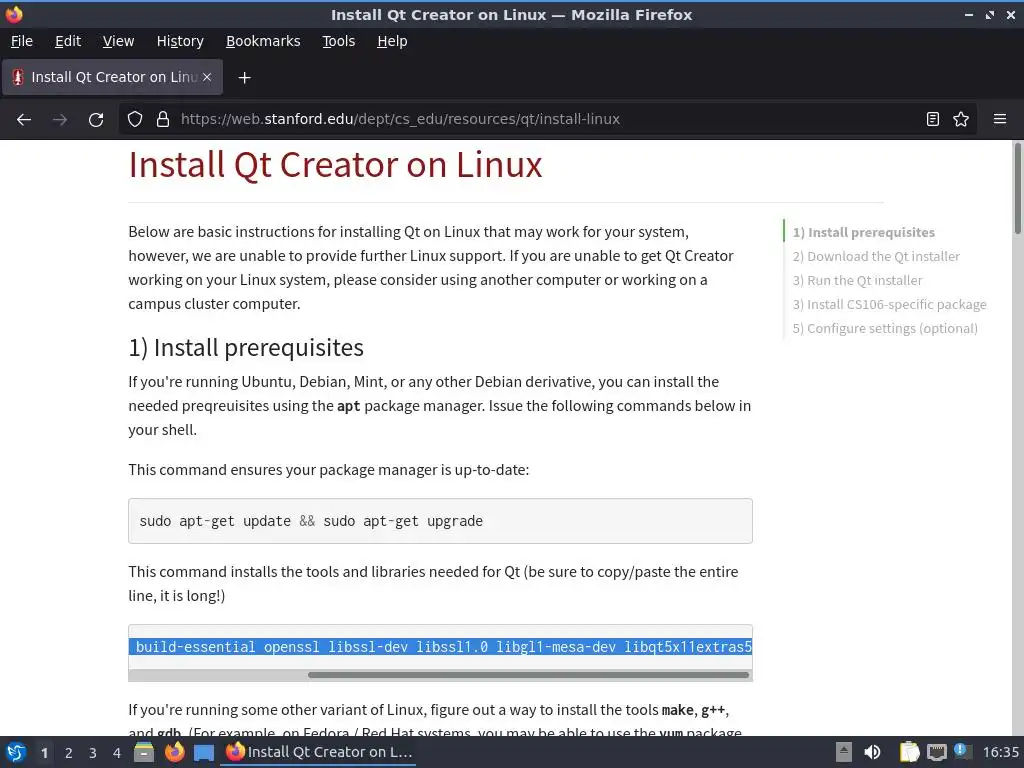The width and height of the screenshot is (1024, 768).
Task: Show site security info padlock
Action: (163, 119)
